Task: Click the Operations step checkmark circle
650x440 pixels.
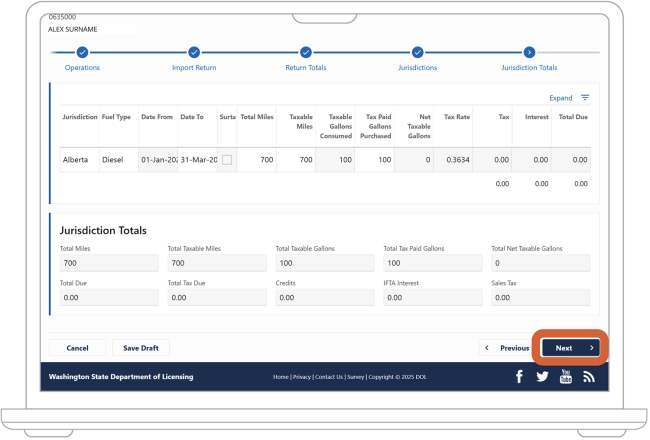Action: coord(82,52)
